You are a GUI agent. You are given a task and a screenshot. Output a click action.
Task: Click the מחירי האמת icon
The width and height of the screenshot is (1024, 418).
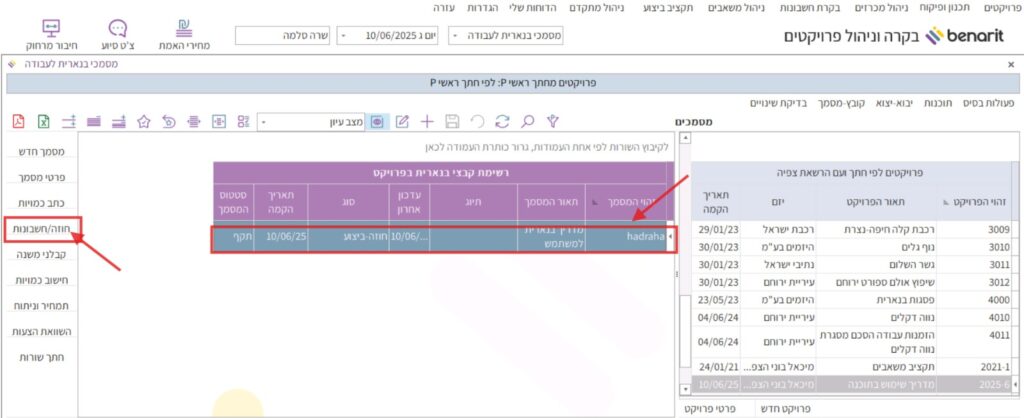pos(185,35)
